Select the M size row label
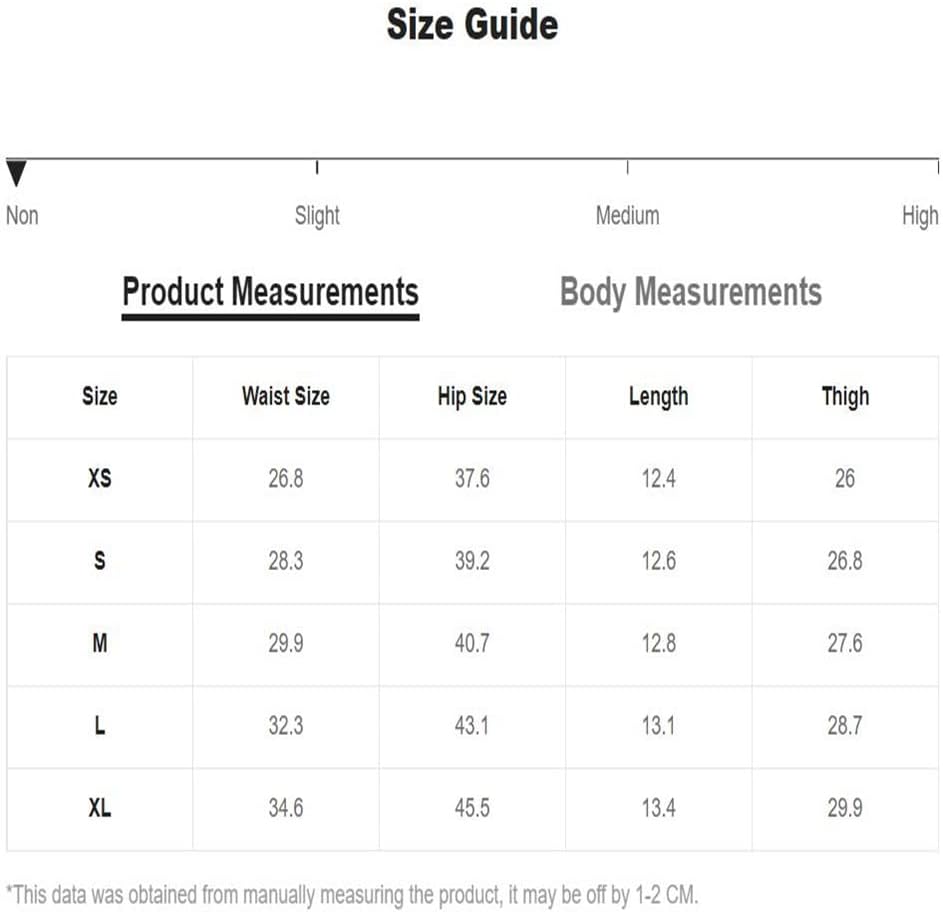Viewport: 943px width, 912px height. click(x=100, y=643)
